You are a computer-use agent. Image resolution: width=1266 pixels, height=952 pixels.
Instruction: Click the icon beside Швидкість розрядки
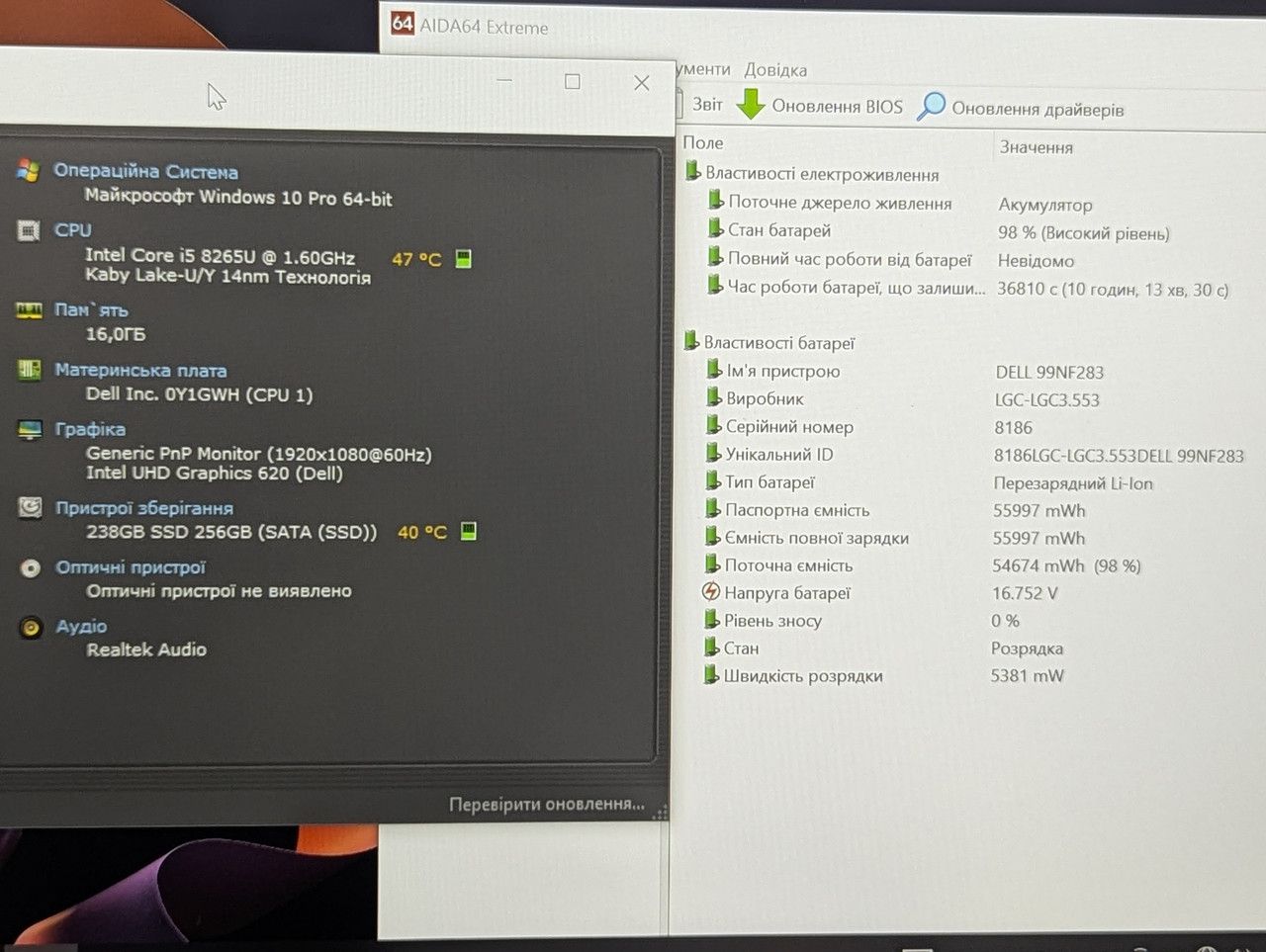pos(711,675)
